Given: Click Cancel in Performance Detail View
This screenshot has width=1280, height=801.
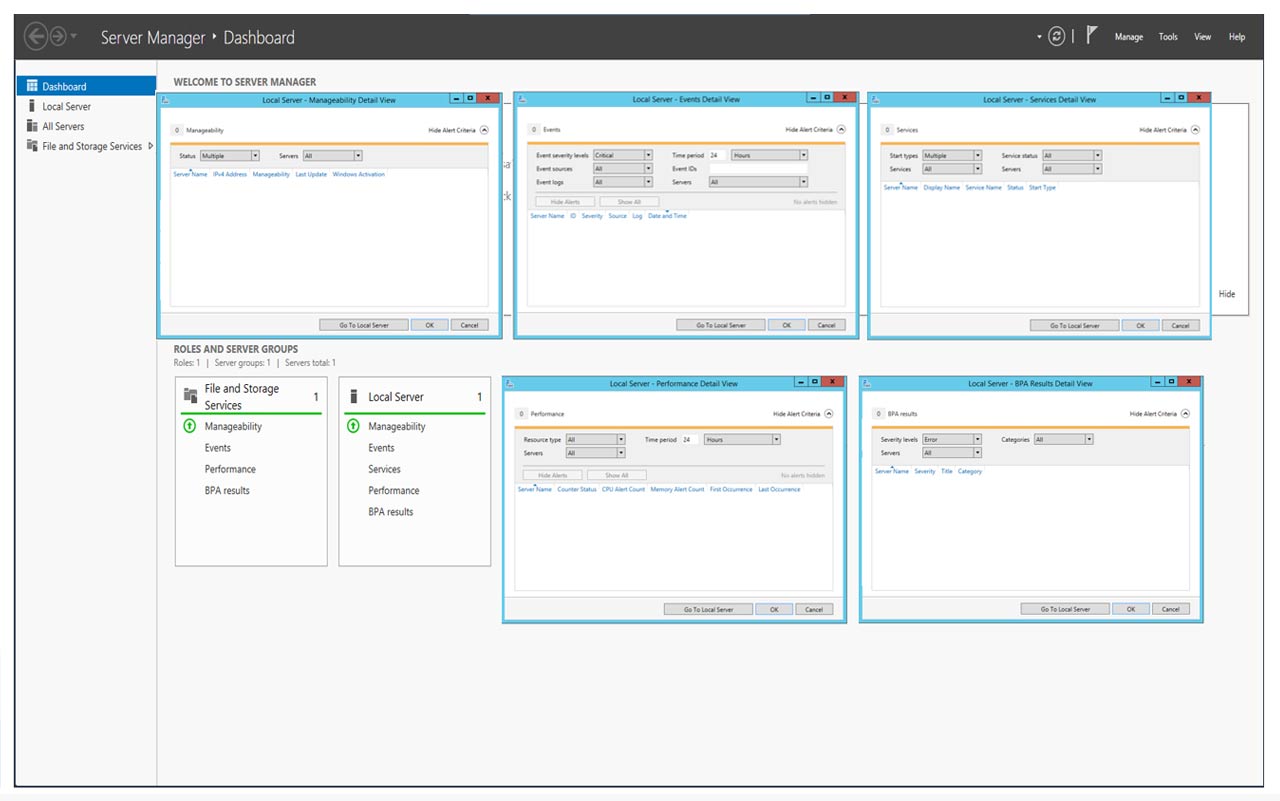Looking at the screenshot, I should click(814, 610).
